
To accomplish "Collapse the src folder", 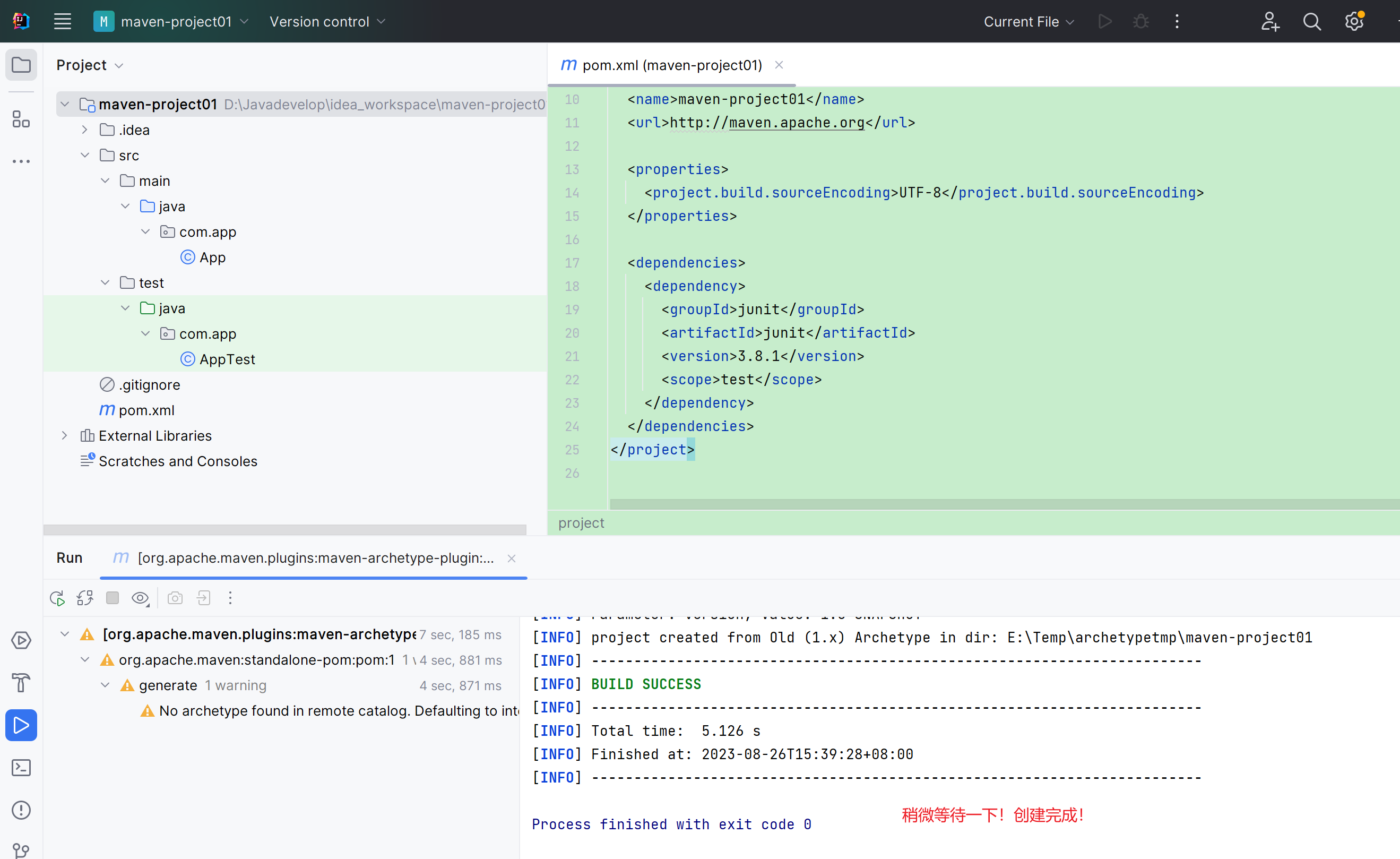I will pyautogui.click(x=85, y=155).
